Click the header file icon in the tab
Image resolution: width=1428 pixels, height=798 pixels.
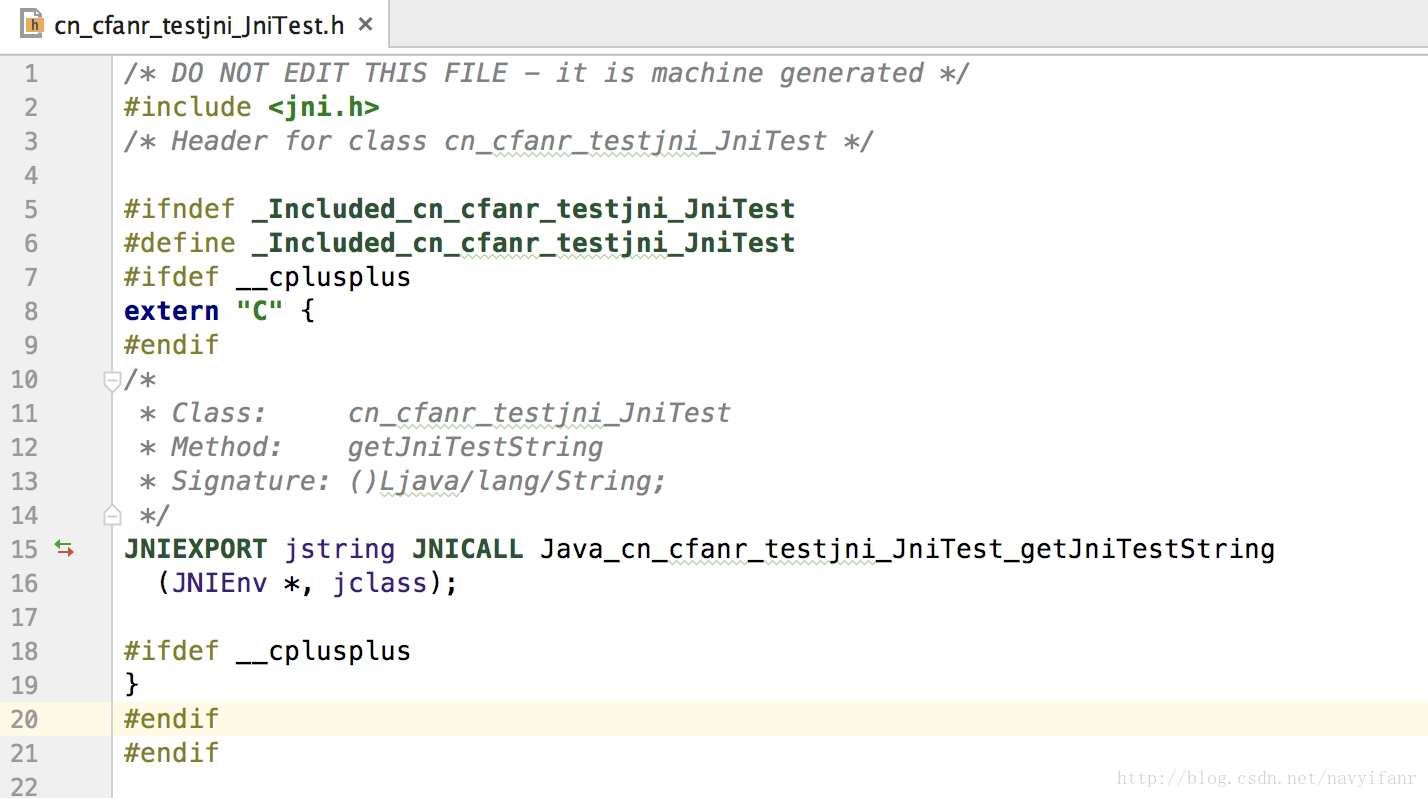coord(32,24)
